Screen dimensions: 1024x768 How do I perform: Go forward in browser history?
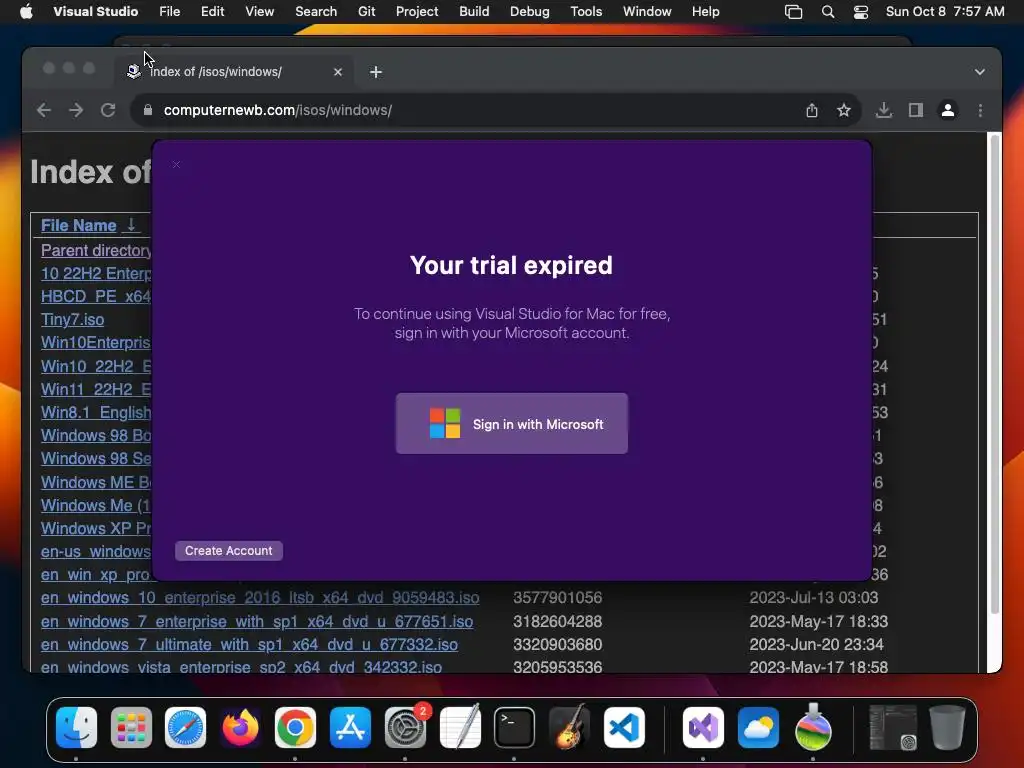pyautogui.click(x=76, y=110)
